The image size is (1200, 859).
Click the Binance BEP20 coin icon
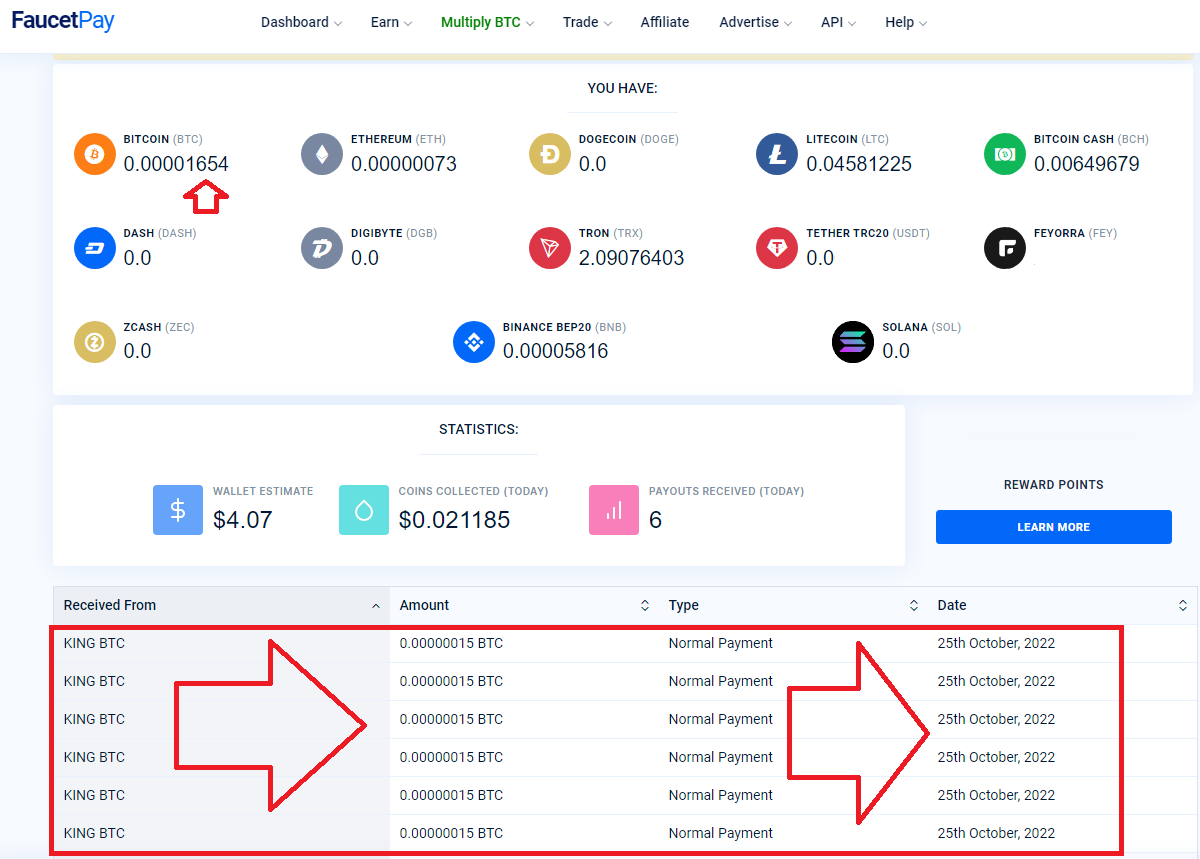[474, 342]
